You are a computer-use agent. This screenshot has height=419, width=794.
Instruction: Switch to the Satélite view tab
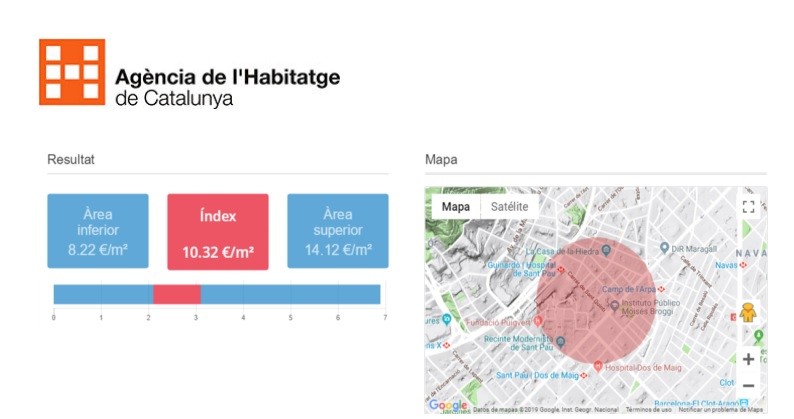[508, 207]
